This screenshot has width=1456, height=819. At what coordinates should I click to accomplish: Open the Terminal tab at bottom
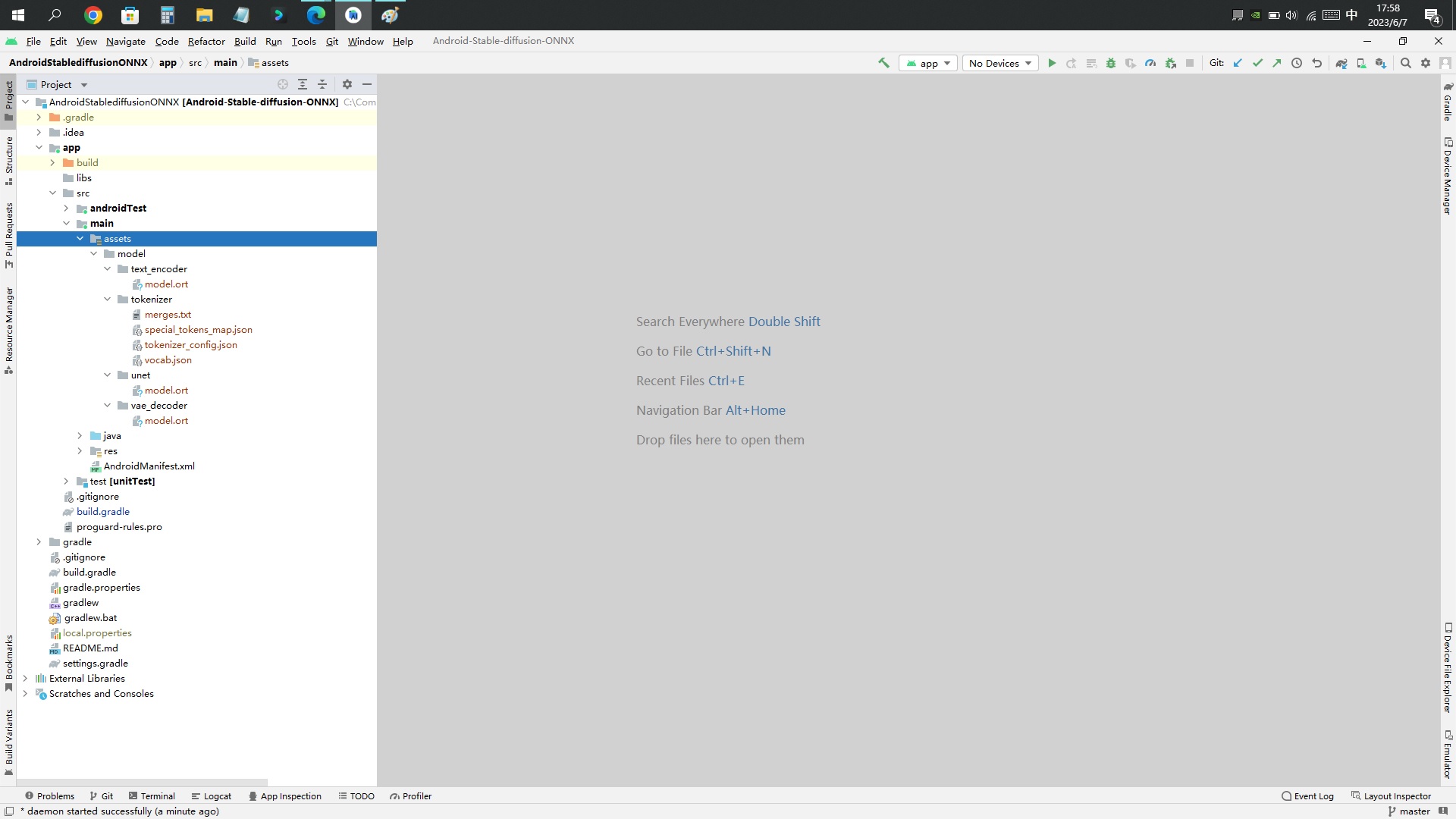pyautogui.click(x=152, y=796)
